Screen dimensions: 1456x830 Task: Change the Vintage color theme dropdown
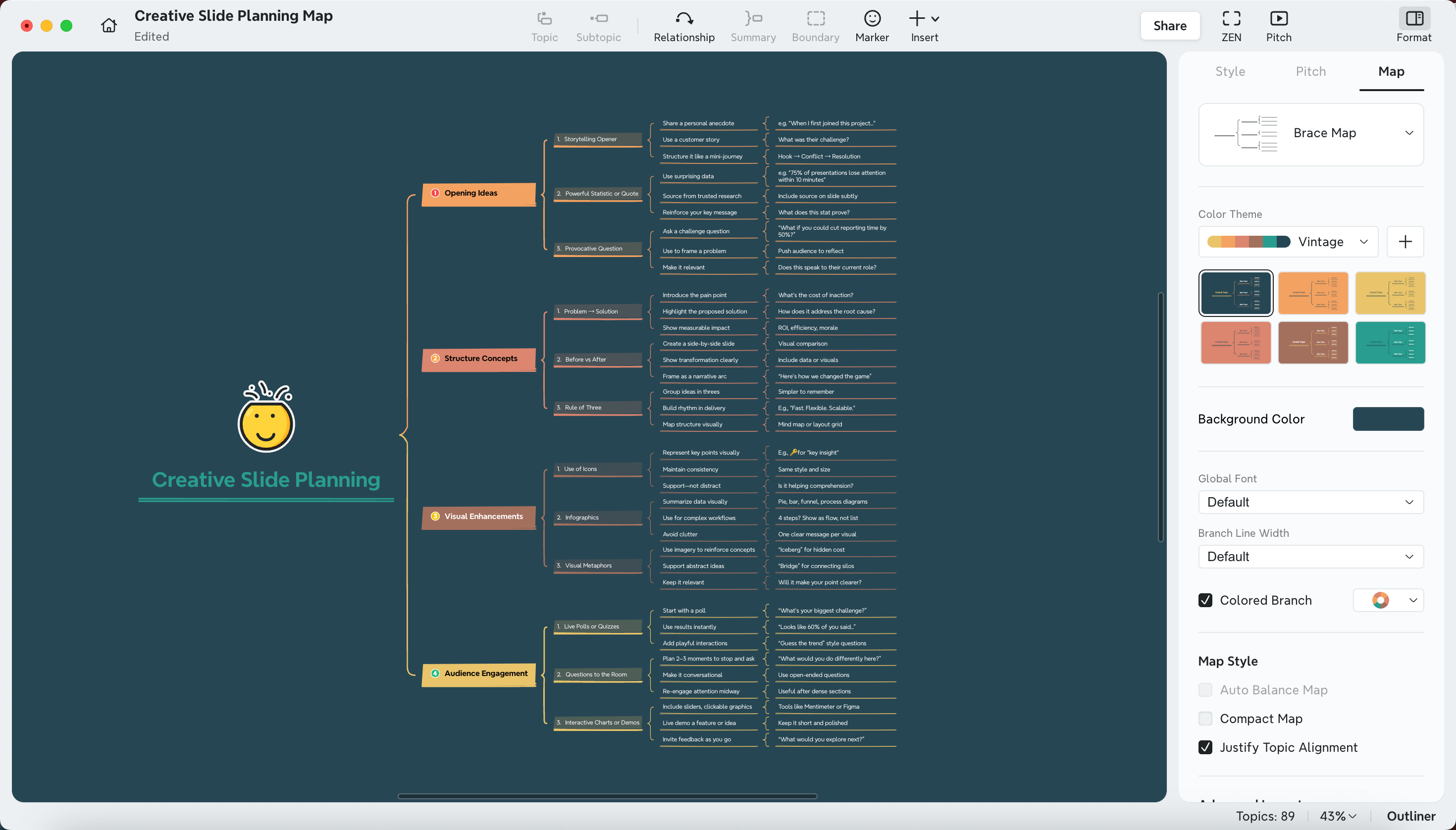click(1364, 242)
